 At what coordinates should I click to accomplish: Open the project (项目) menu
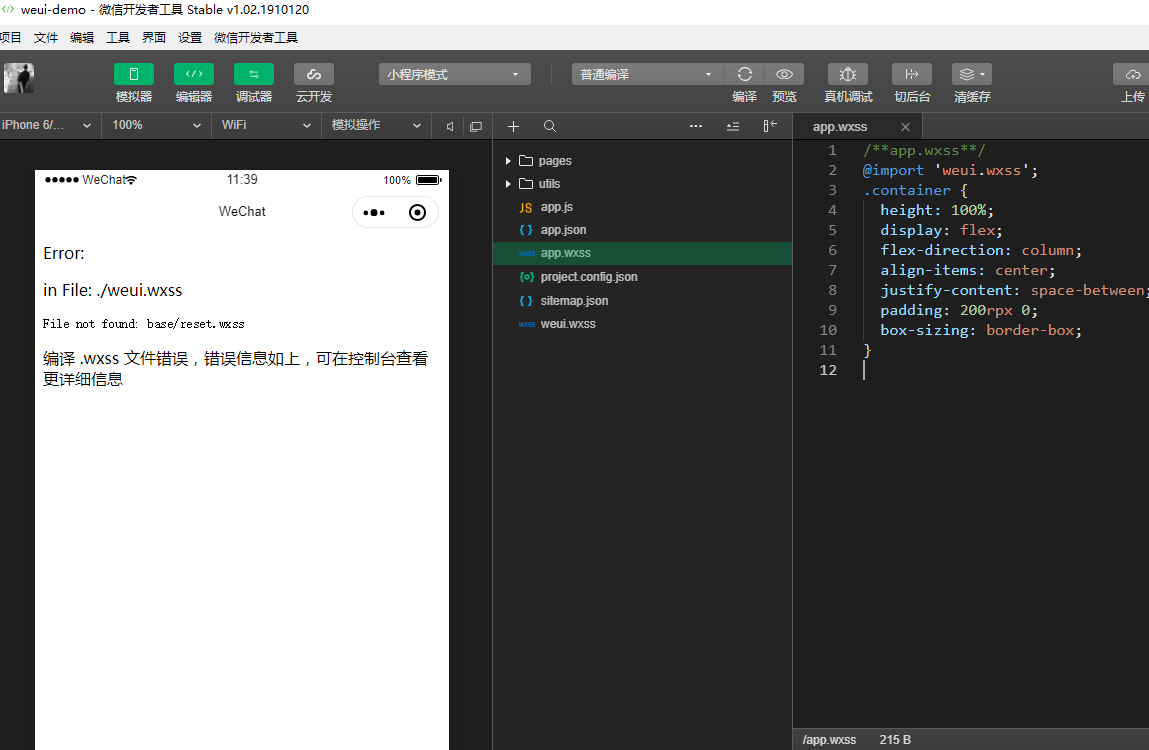click(10, 37)
